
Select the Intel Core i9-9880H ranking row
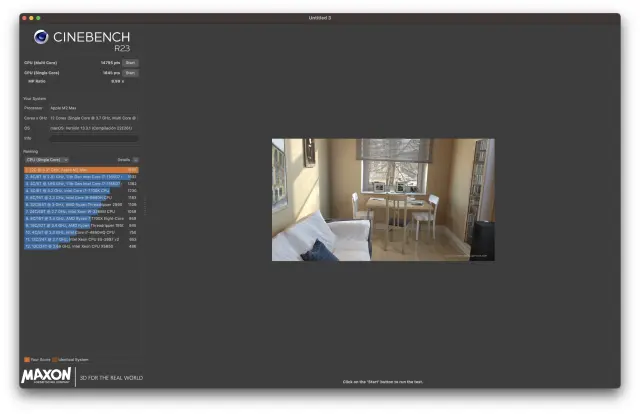(x=80, y=197)
